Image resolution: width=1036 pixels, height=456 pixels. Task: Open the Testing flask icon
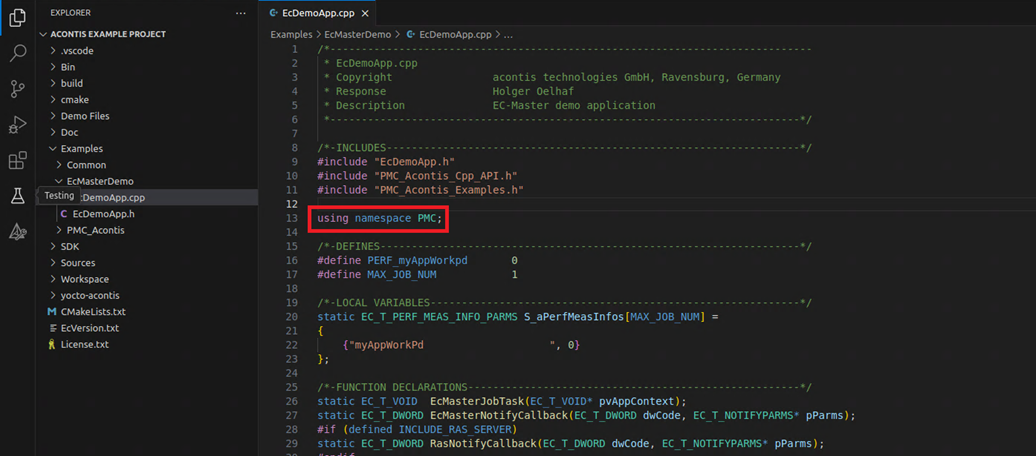(x=17, y=196)
